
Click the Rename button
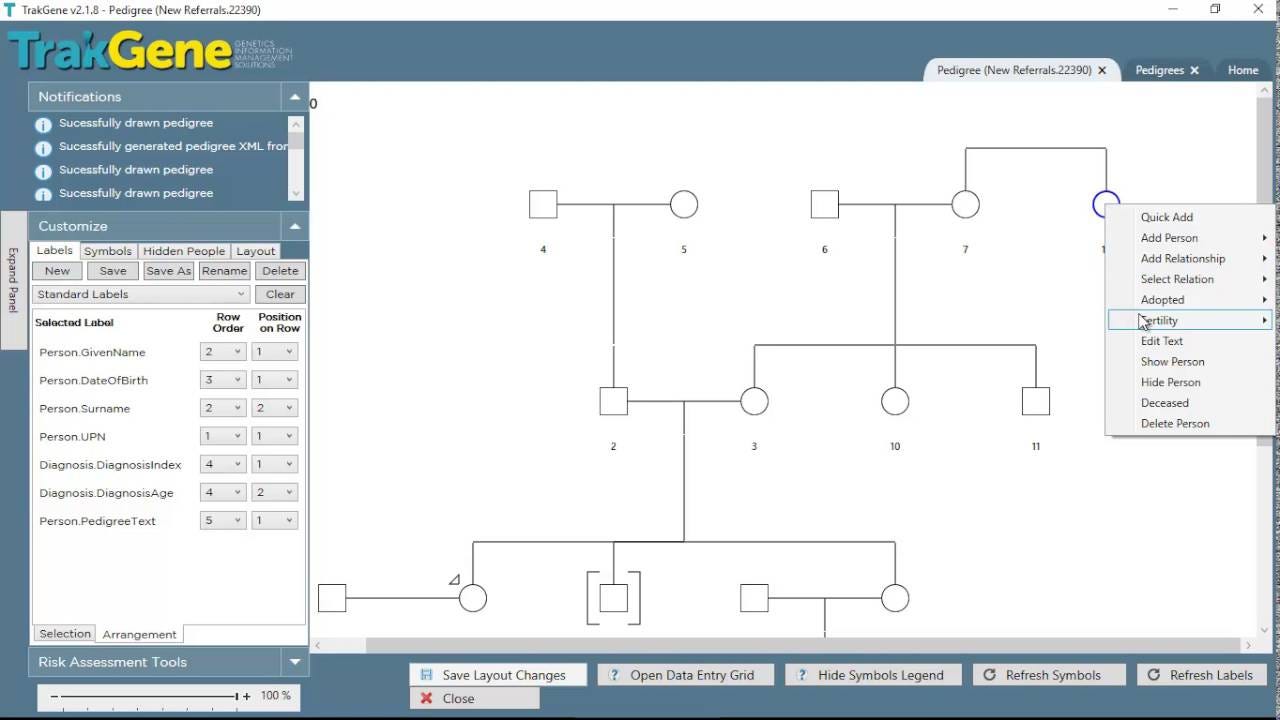click(x=224, y=271)
